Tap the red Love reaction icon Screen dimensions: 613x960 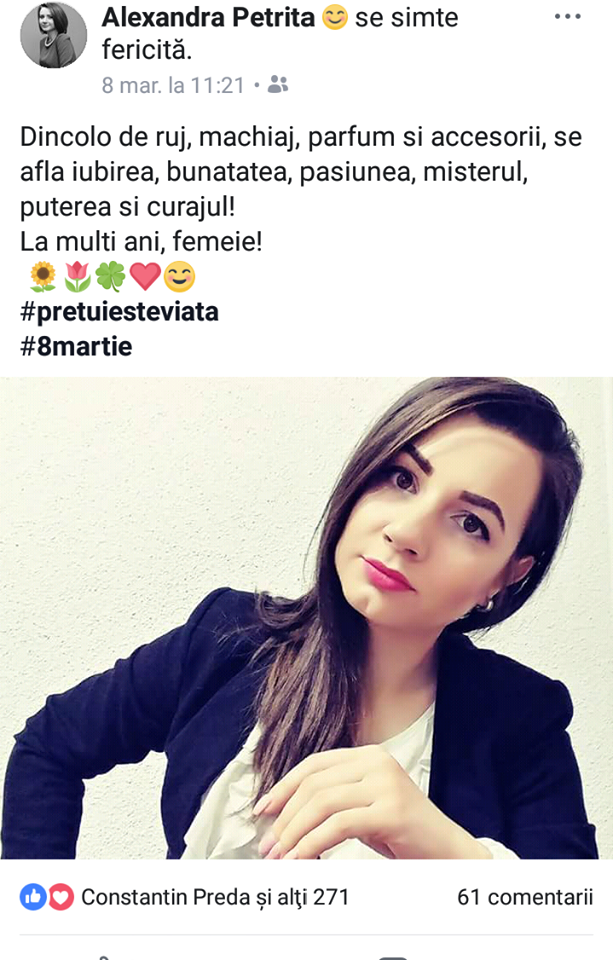coord(61,898)
